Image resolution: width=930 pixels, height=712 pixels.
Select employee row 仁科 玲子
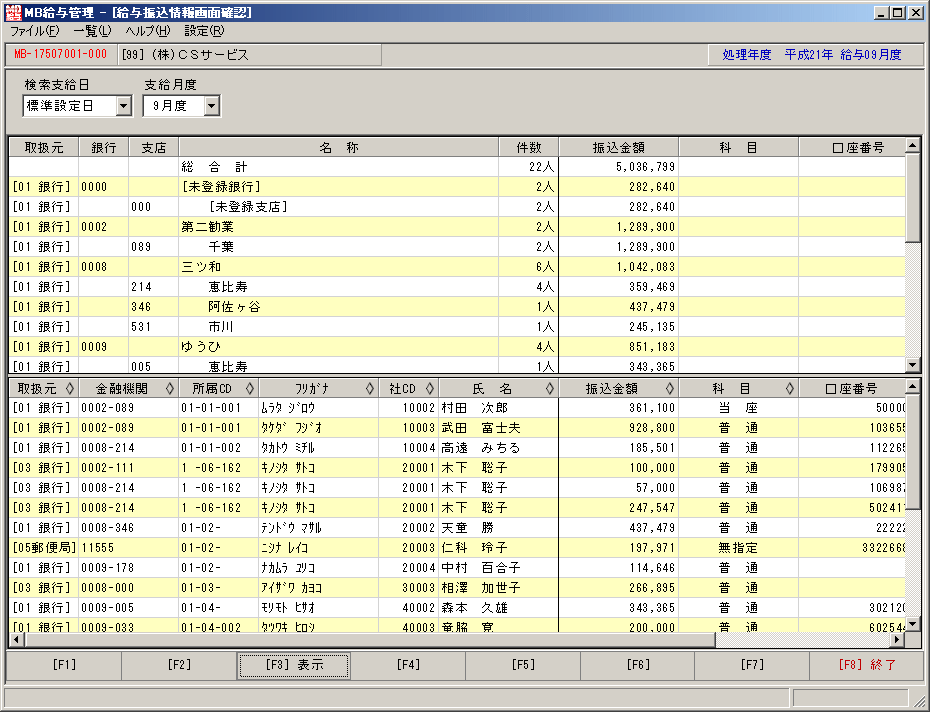(457, 548)
